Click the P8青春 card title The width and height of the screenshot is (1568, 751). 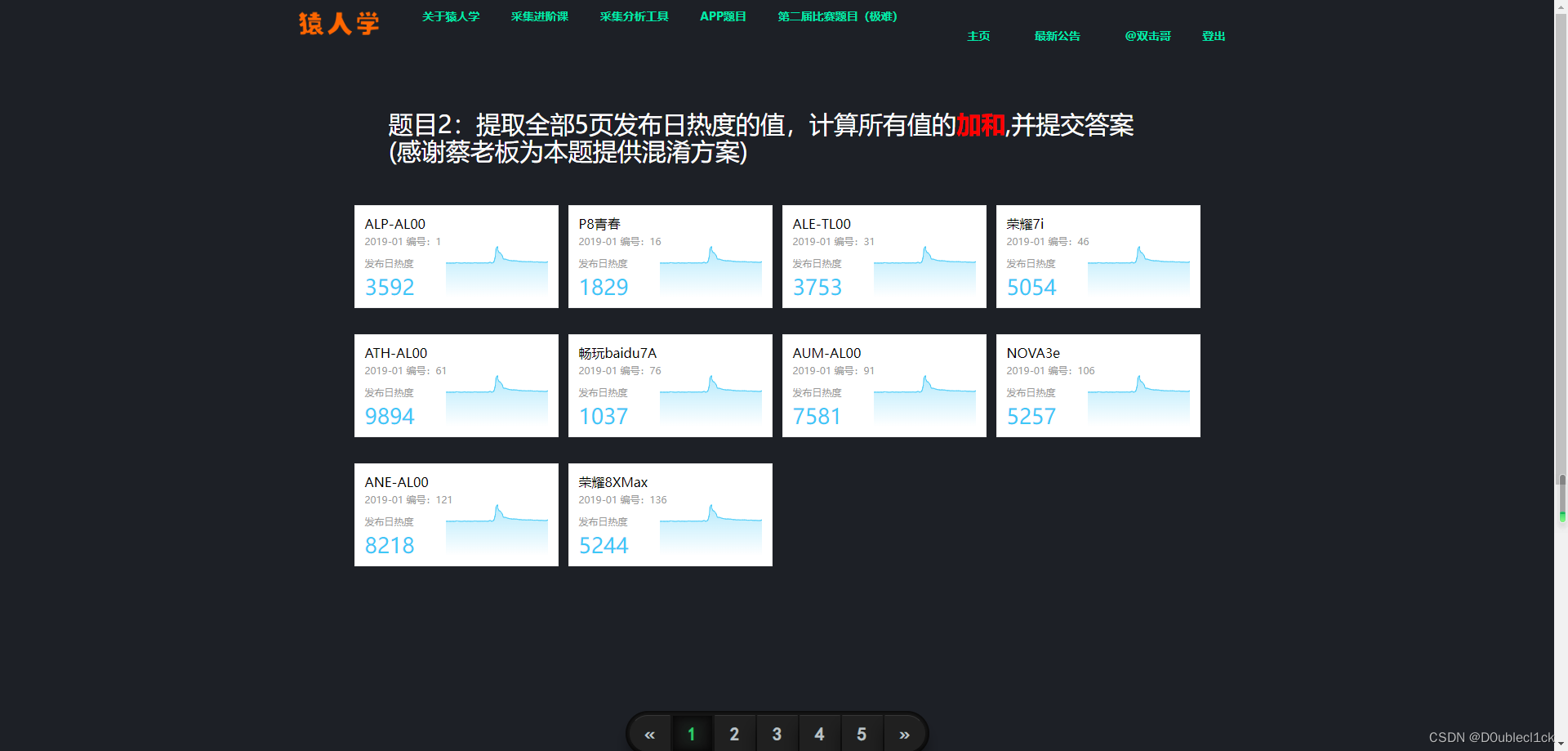[599, 224]
